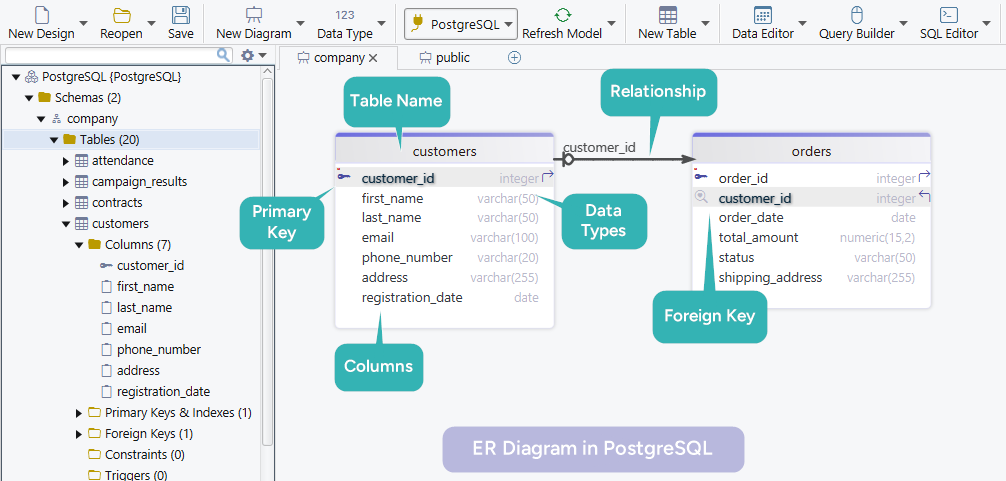Image resolution: width=1006 pixels, height=481 pixels.
Task: Click the attendance table icon in the tree
Action: click(x=81, y=160)
